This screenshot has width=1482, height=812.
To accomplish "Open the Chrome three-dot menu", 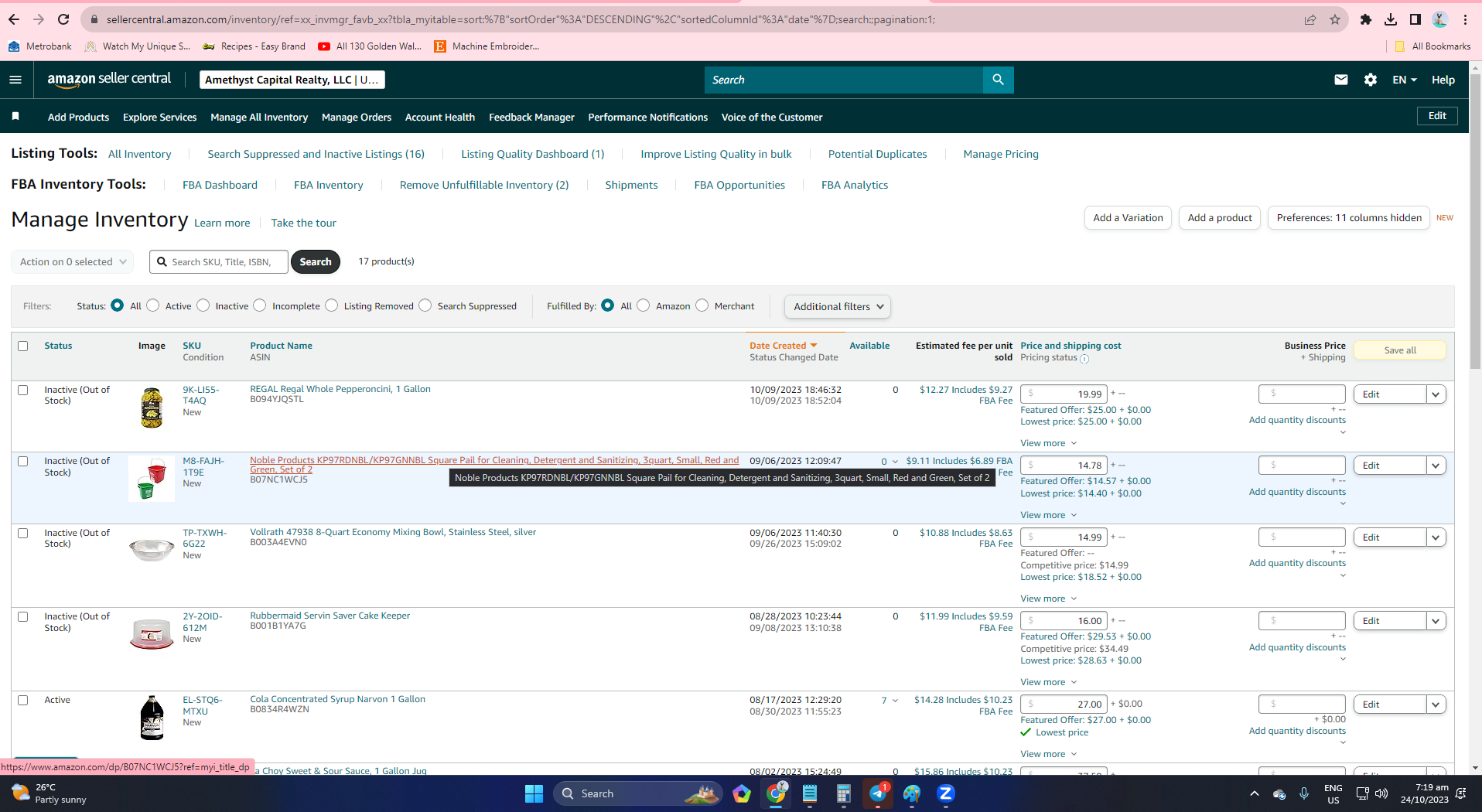I will point(1465,19).
